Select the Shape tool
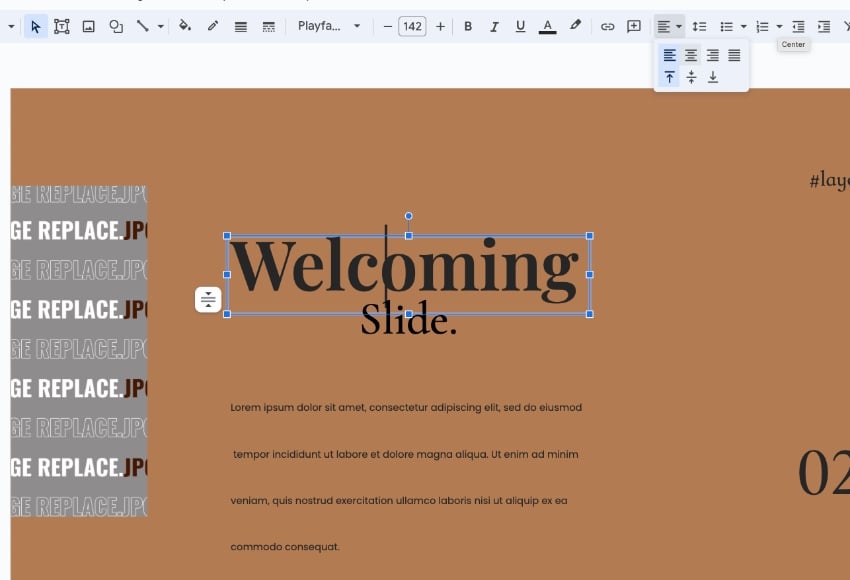This screenshot has width=850, height=580. coord(116,27)
